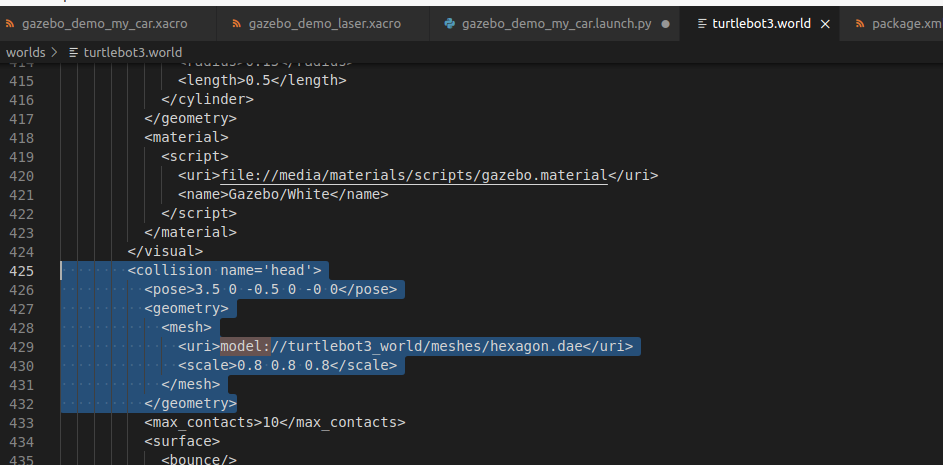Click the <script> opening tag
Image resolution: width=943 pixels, height=465 pixels.
pos(195,156)
